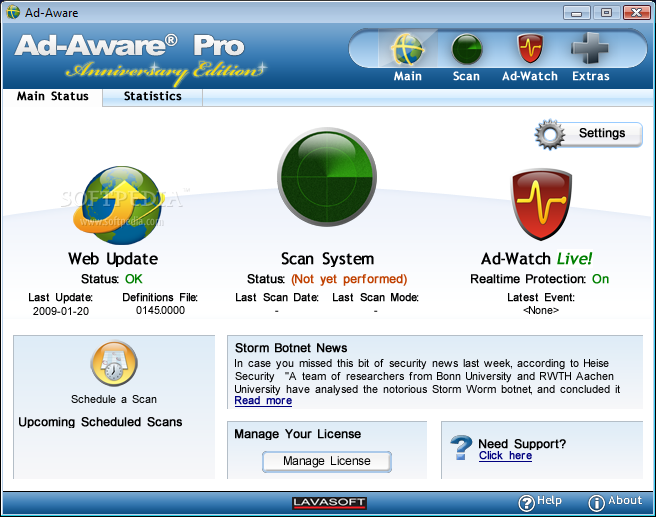Click the Help question circle icon
Image resolution: width=656 pixels, height=517 pixels.
pyautogui.click(x=526, y=503)
